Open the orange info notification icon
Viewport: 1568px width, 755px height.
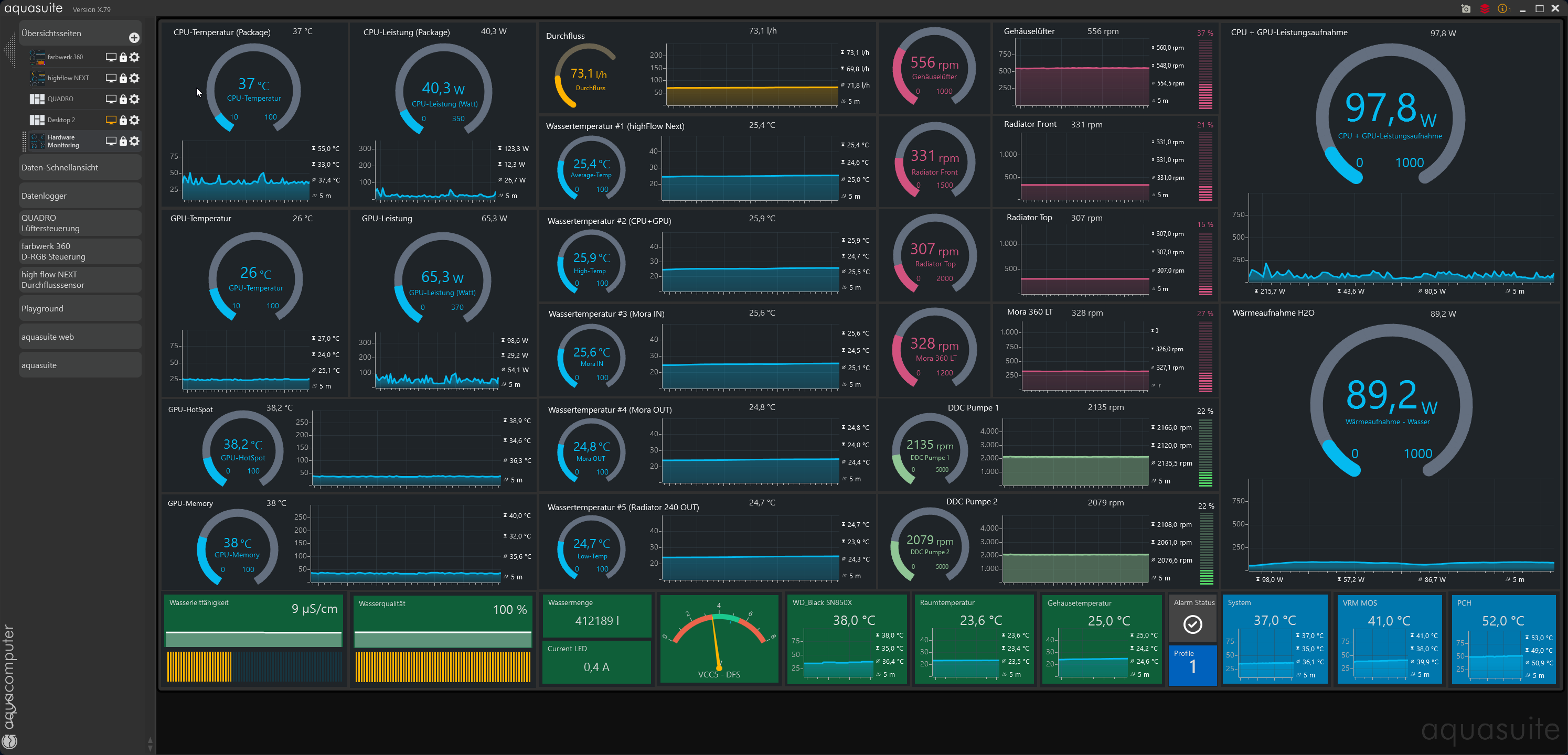click(x=1503, y=8)
